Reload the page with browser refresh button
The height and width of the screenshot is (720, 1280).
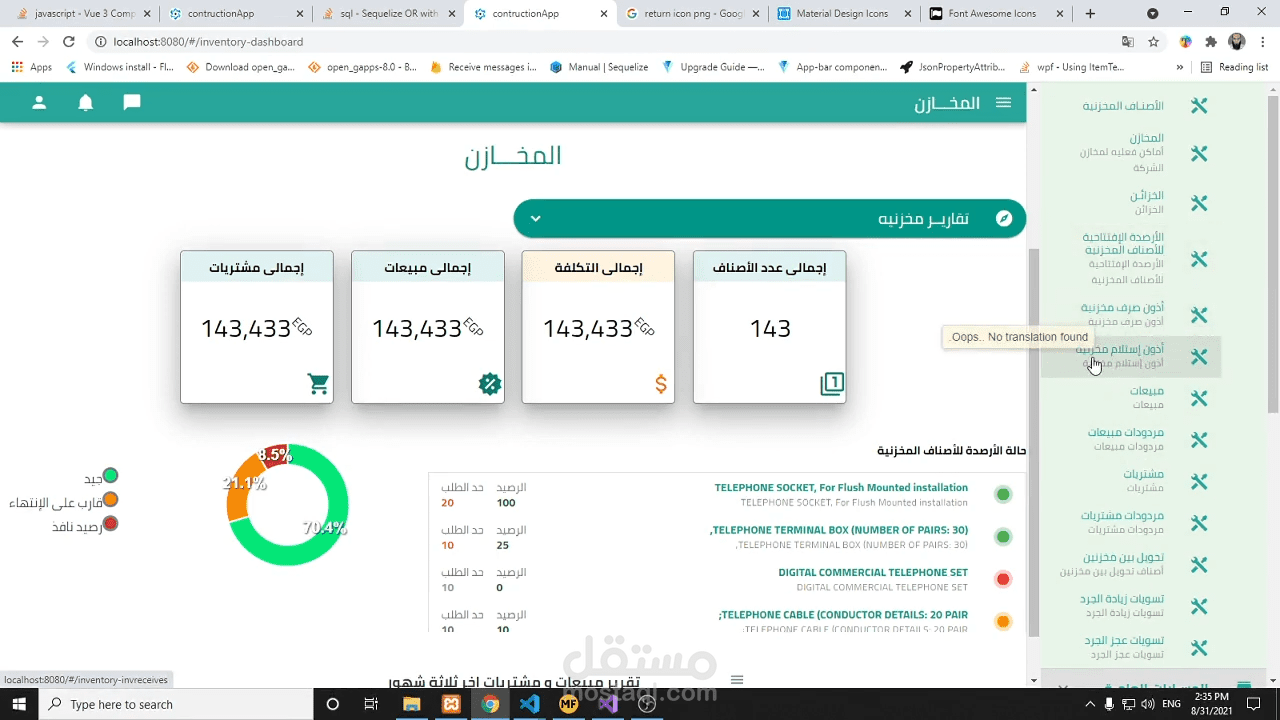coord(68,42)
